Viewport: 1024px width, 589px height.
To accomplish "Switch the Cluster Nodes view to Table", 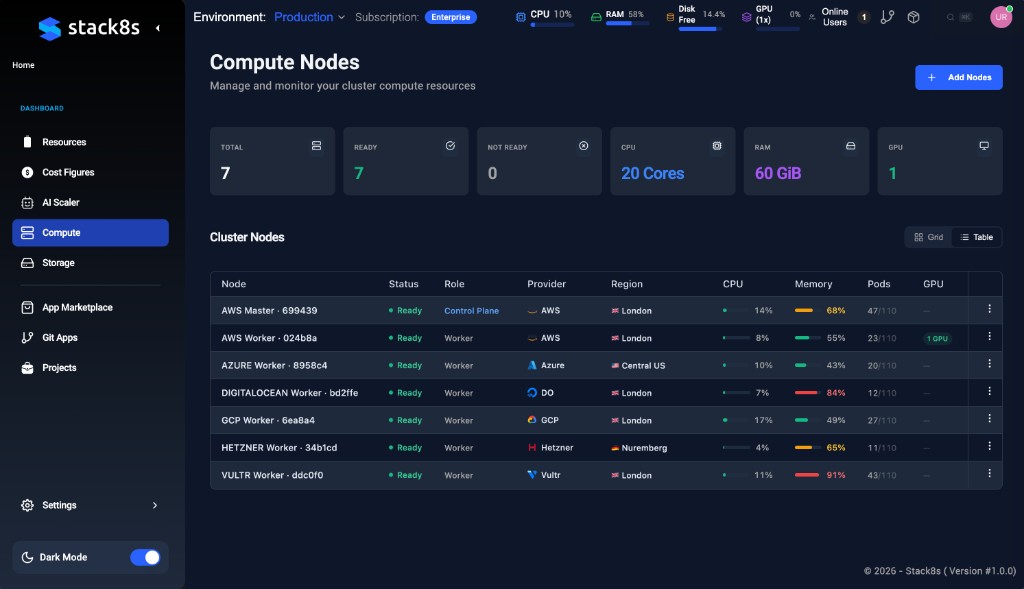I will (x=977, y=237).
